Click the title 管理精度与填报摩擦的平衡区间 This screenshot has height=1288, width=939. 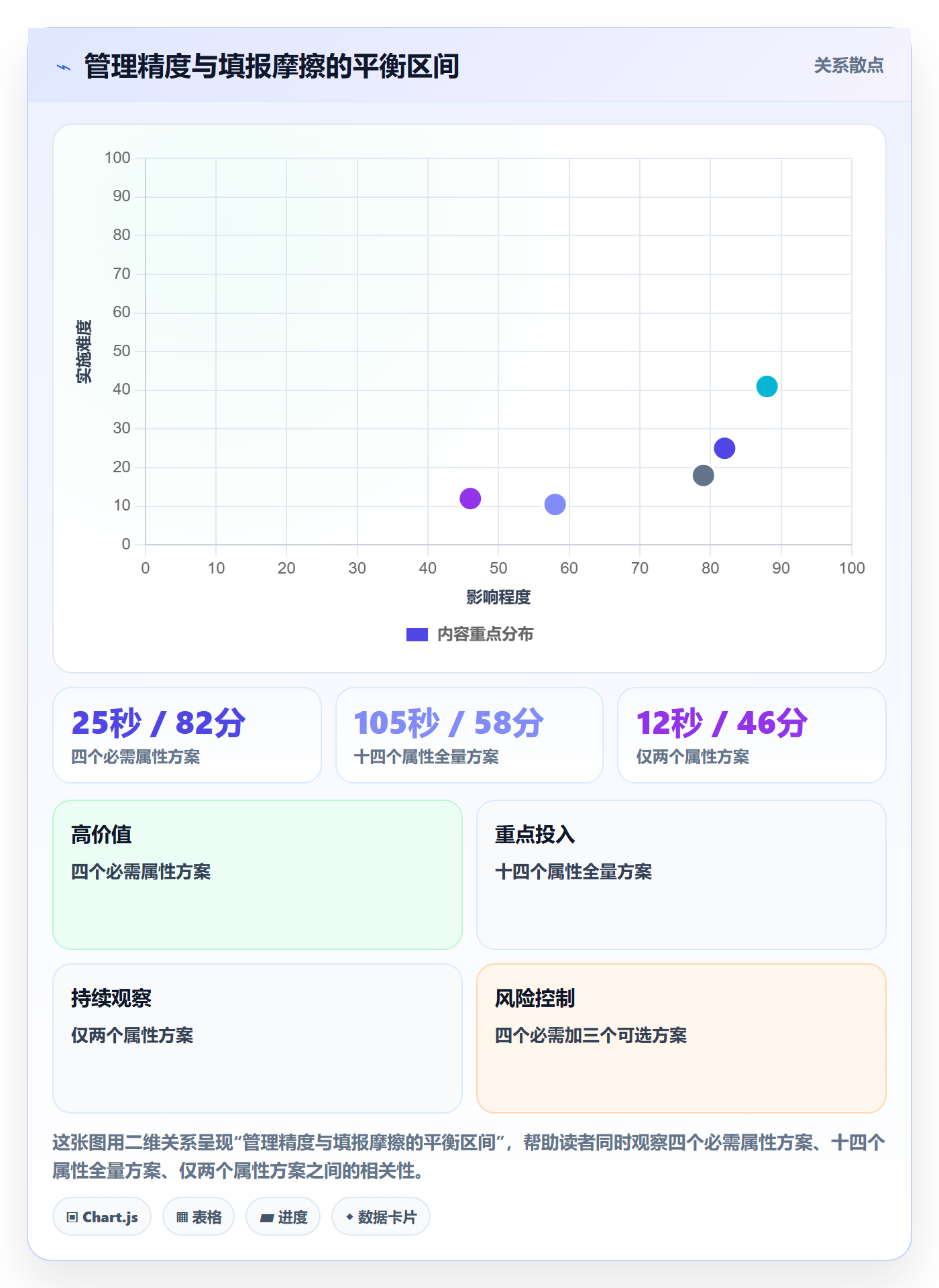click(x=272, y=66)
